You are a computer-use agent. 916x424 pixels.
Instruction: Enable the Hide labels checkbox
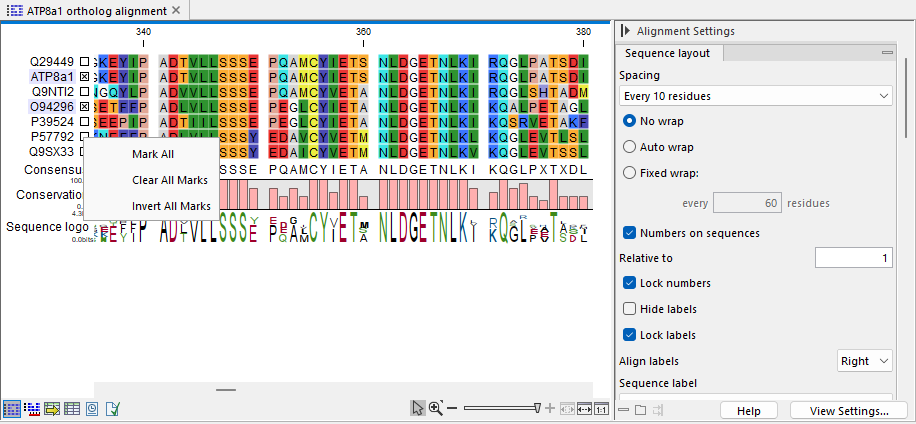pyautogui.click(x=629, y=309)
